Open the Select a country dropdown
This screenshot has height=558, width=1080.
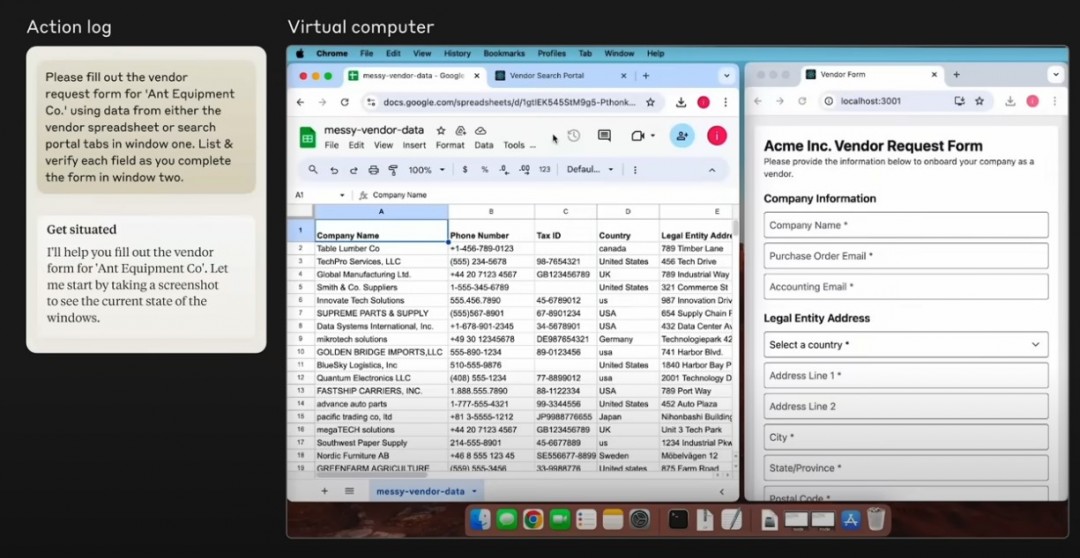point(906,344)
